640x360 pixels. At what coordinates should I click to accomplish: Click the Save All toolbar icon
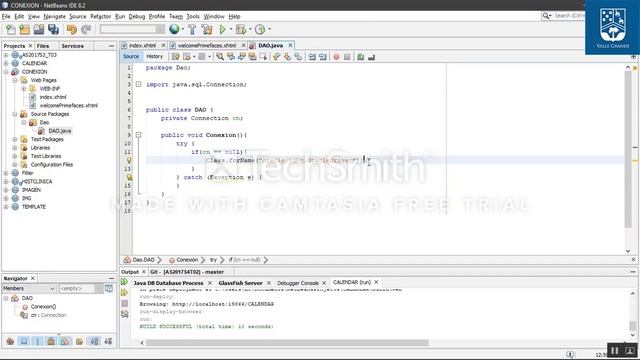[x=53, y=29]
